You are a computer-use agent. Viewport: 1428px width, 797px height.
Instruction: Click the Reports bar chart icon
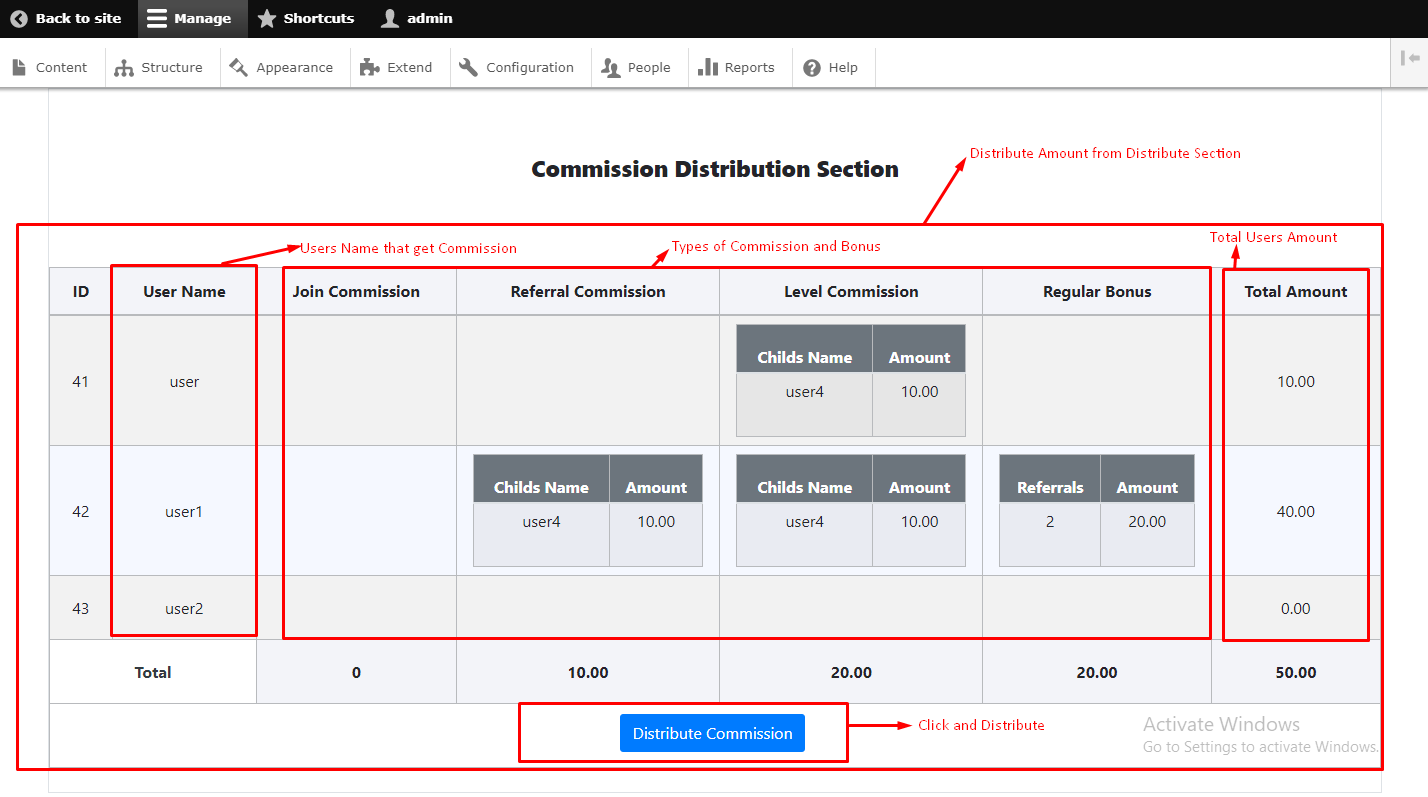708,67
